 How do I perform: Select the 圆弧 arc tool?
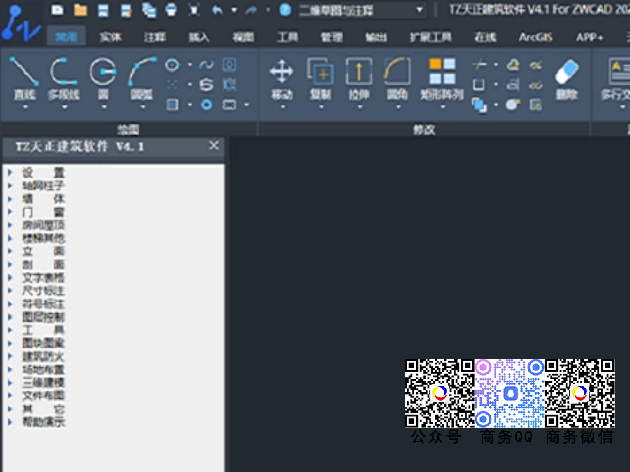142,78
